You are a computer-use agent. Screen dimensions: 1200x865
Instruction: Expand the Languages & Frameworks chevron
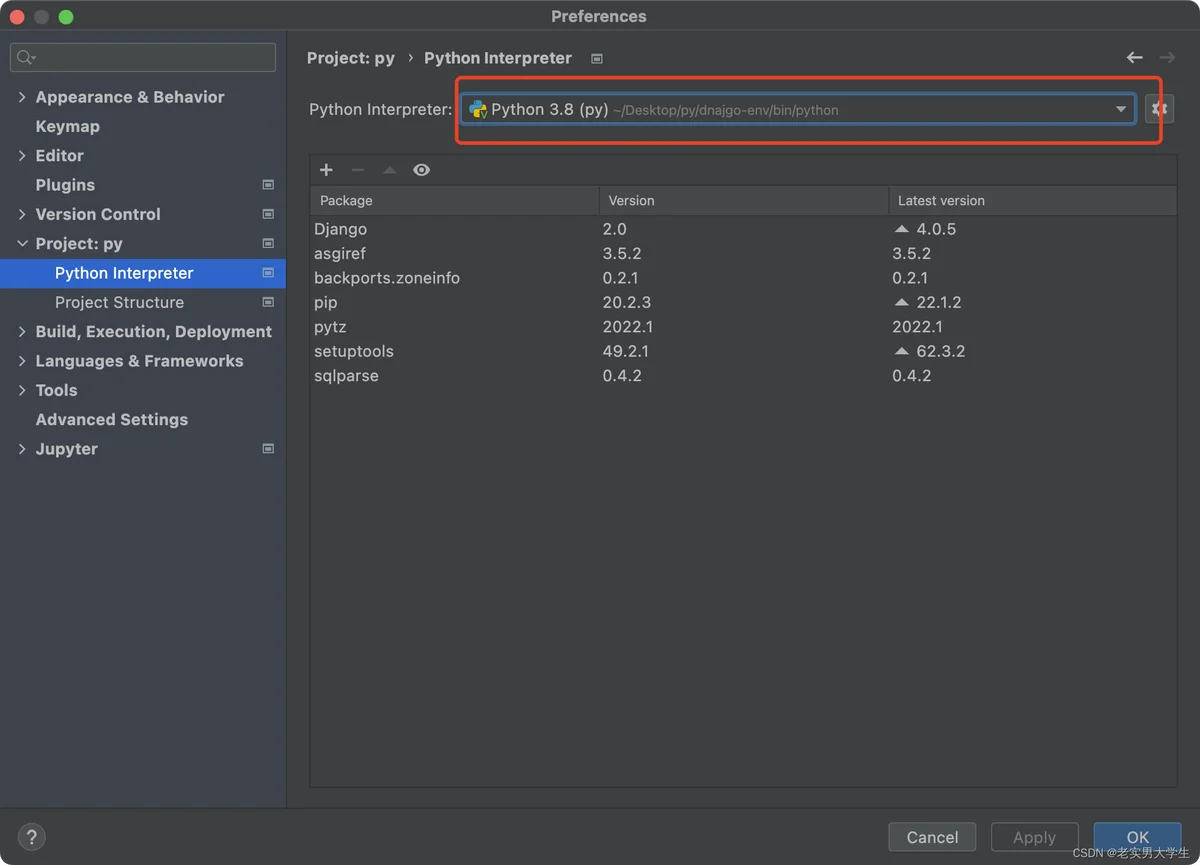click(x=22, y=361)
